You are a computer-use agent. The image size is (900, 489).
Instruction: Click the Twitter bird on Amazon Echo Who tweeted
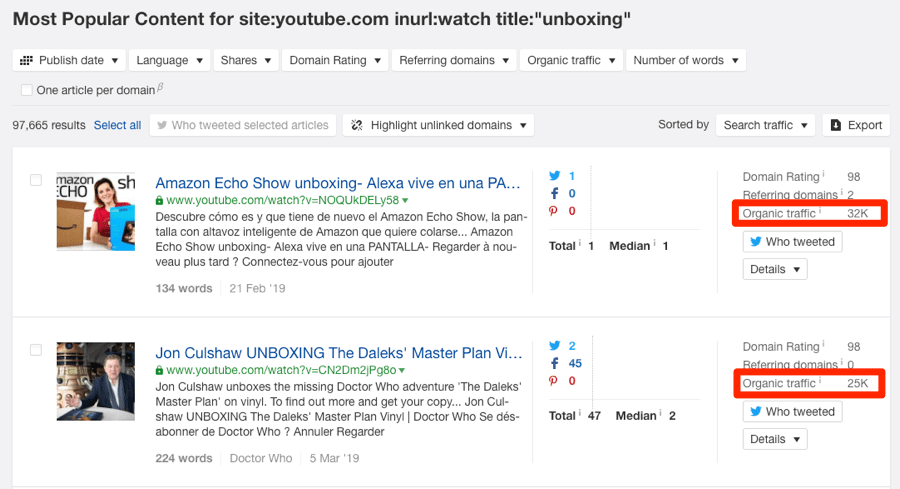pyautogui.click(x=756, y=242)
